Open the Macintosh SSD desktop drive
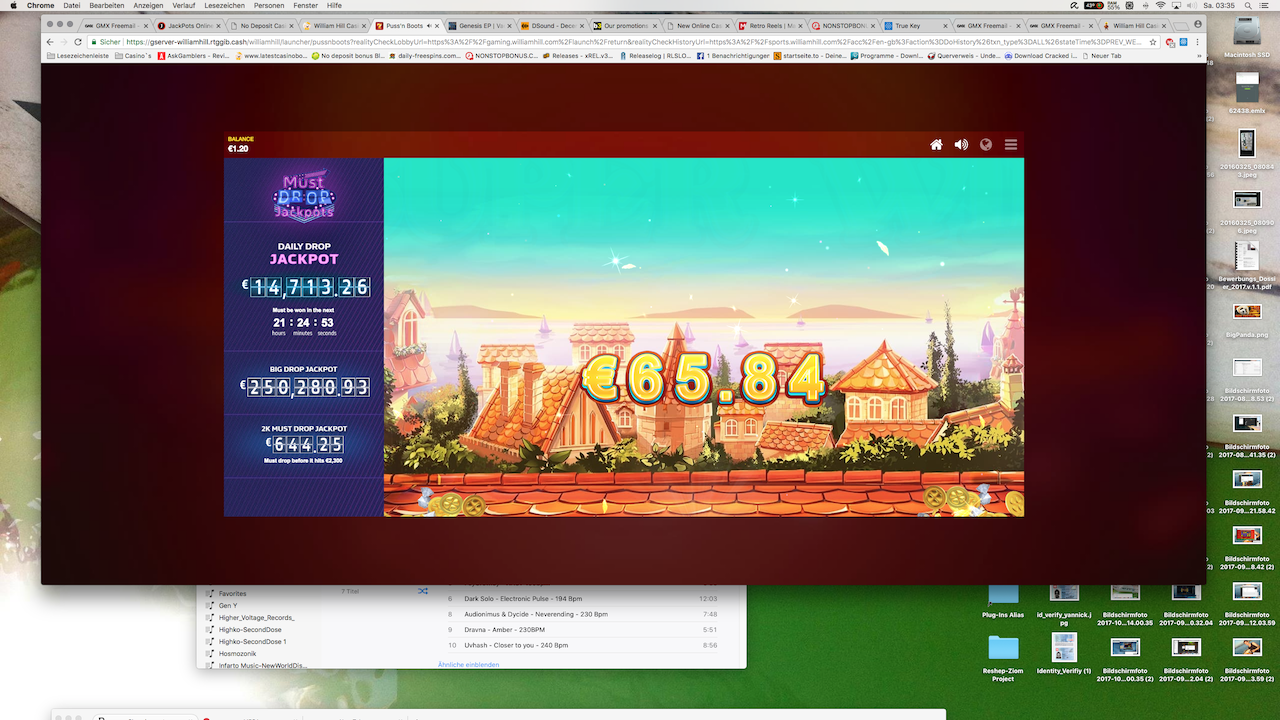 [1247, 33]
